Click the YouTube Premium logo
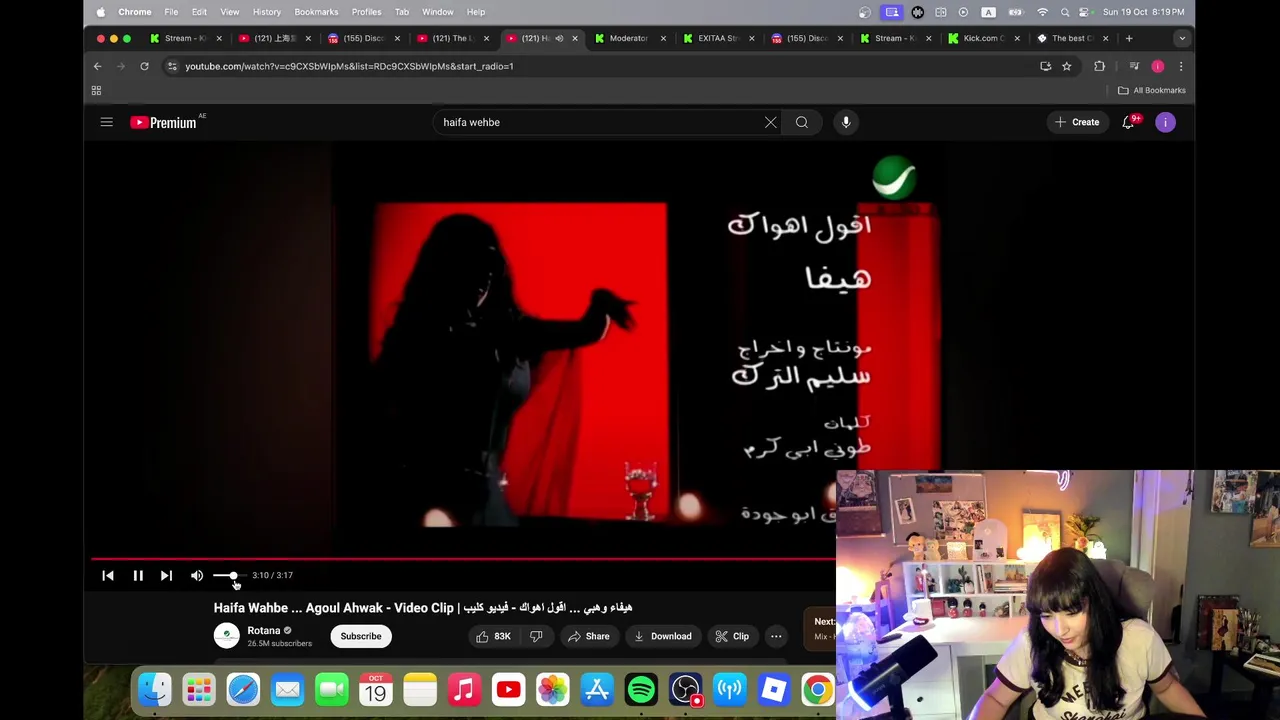 tap(164, 122)
